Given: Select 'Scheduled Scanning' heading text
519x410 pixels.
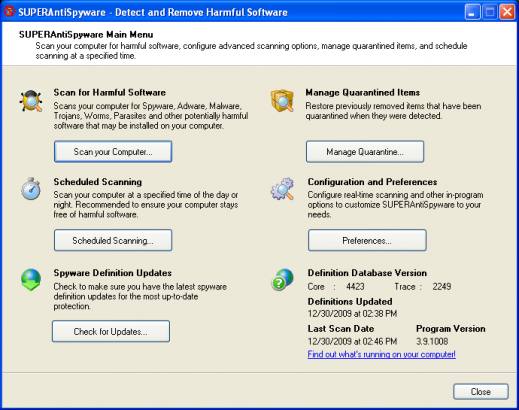Looking at the screenshot, I should [98, 182].
